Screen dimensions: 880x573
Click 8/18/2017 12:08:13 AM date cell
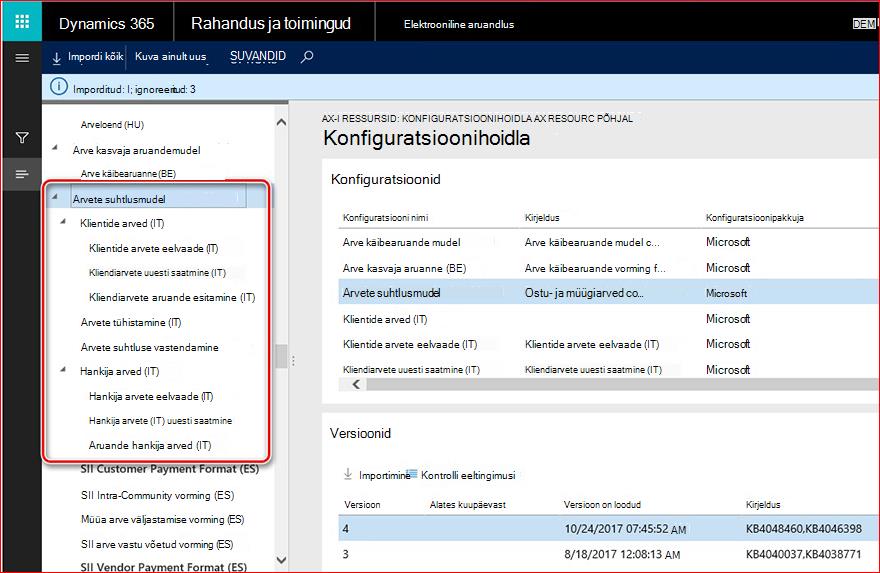[622, 554]
